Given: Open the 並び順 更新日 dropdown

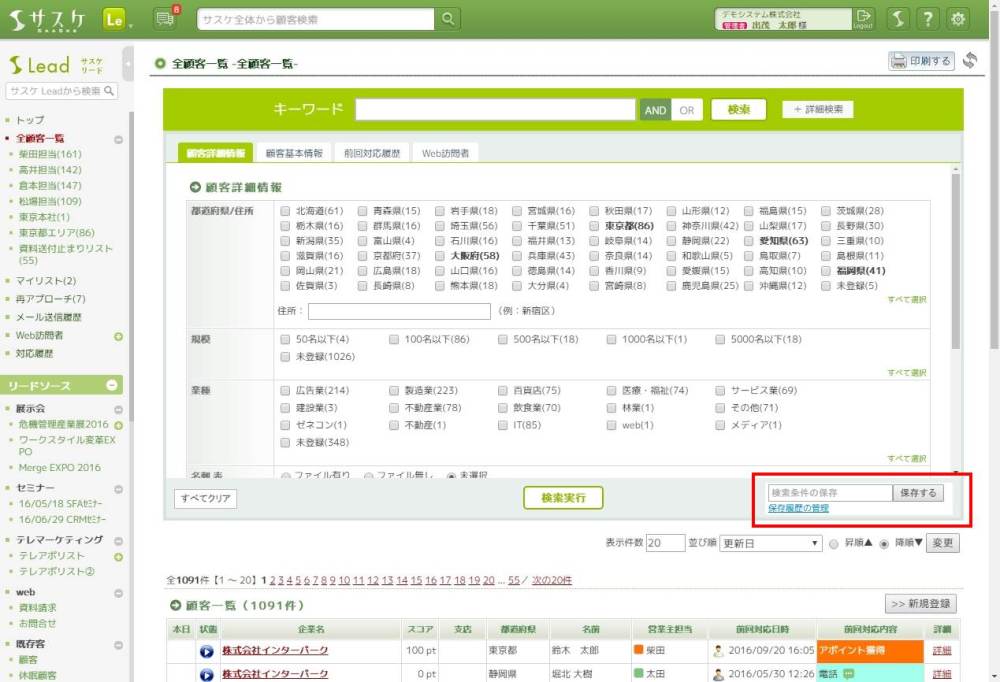Looking at the screenshot, I should point(770,543).
